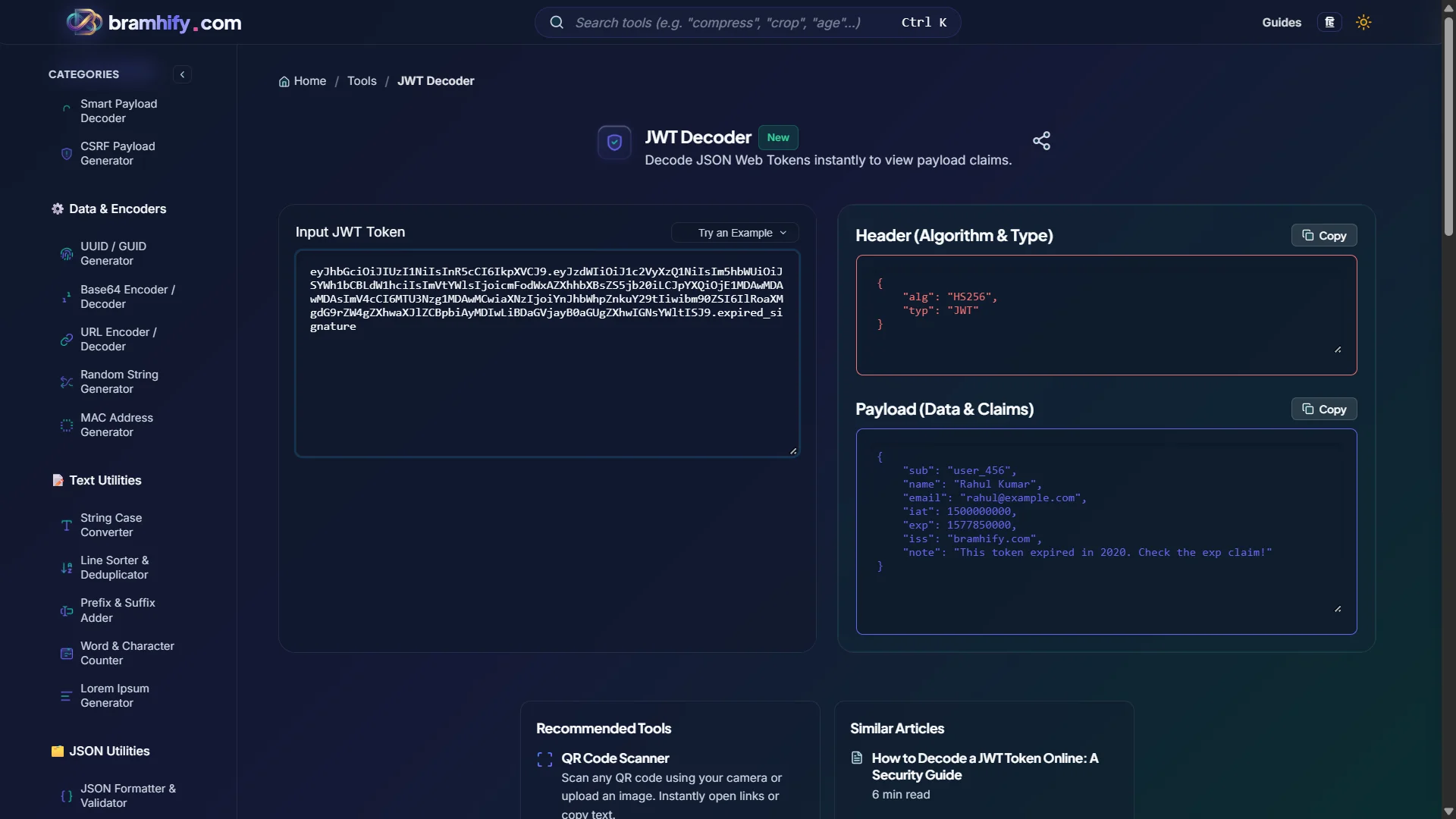Open UUID / GUID Generator
This screenshot has width=1456, height=819.
pyautogui.click(x=113, y=253)
